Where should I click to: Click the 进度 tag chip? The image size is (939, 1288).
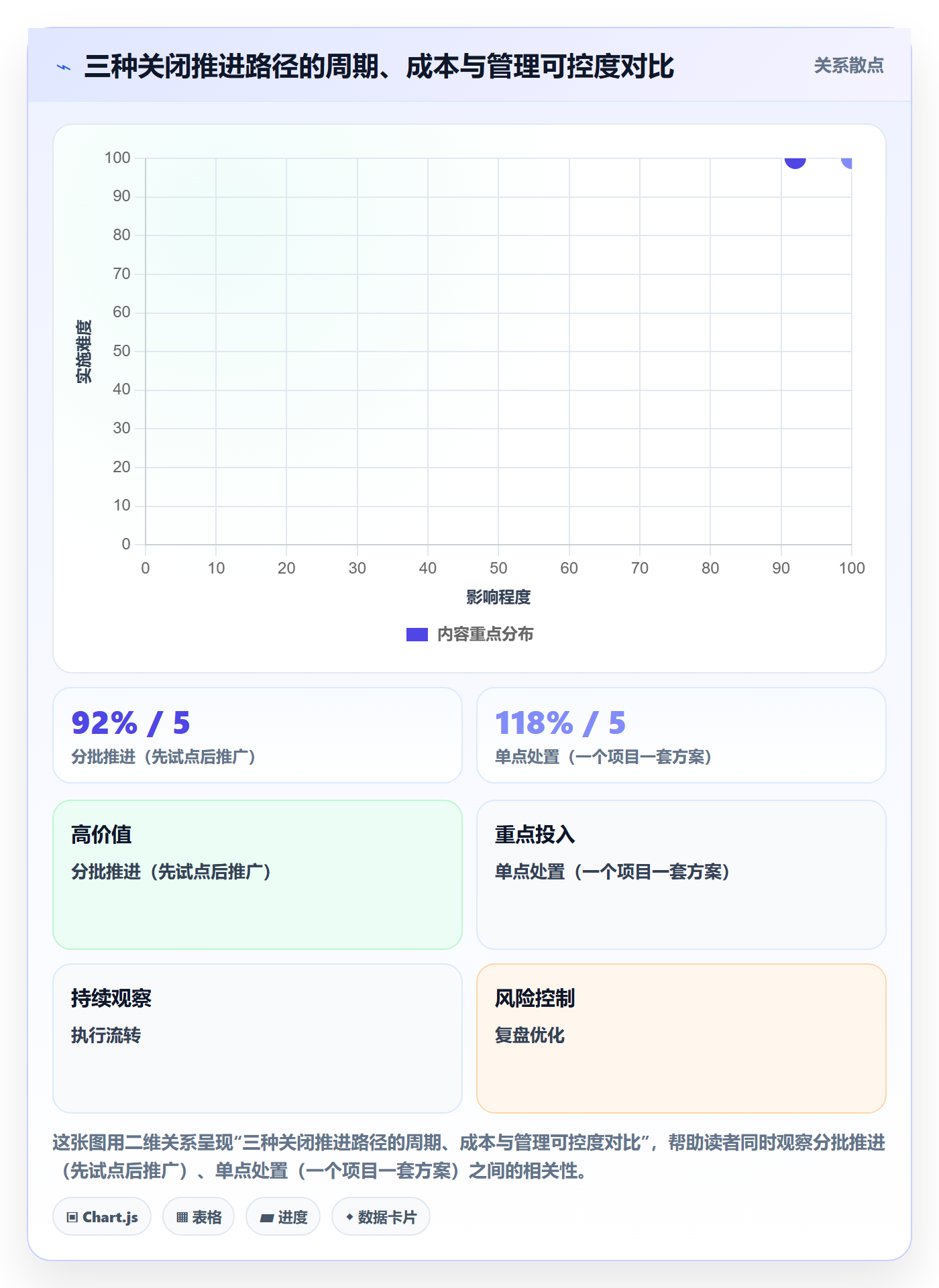point(283,1217)
